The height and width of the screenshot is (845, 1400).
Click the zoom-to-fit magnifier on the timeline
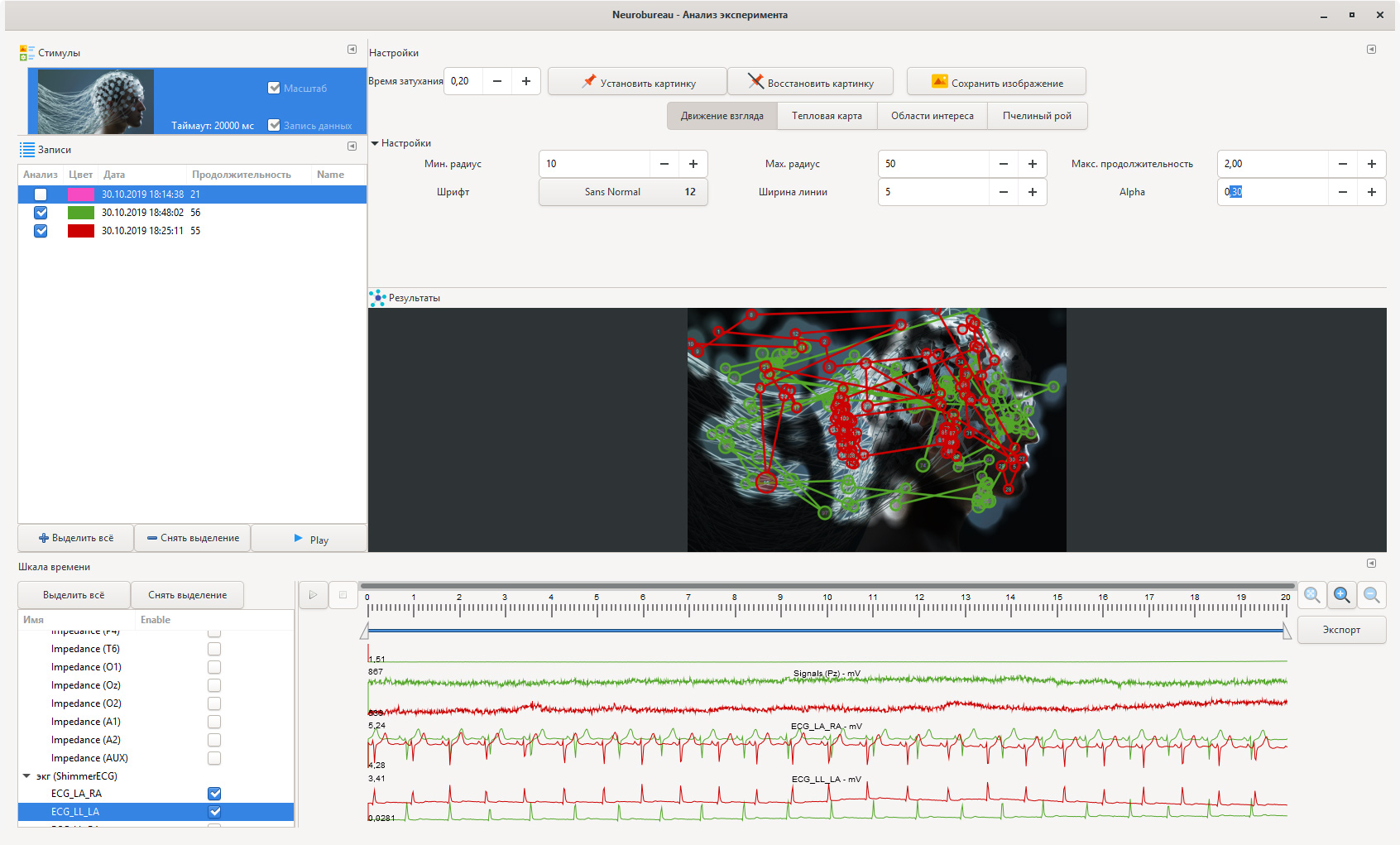tap(1311, 595)
